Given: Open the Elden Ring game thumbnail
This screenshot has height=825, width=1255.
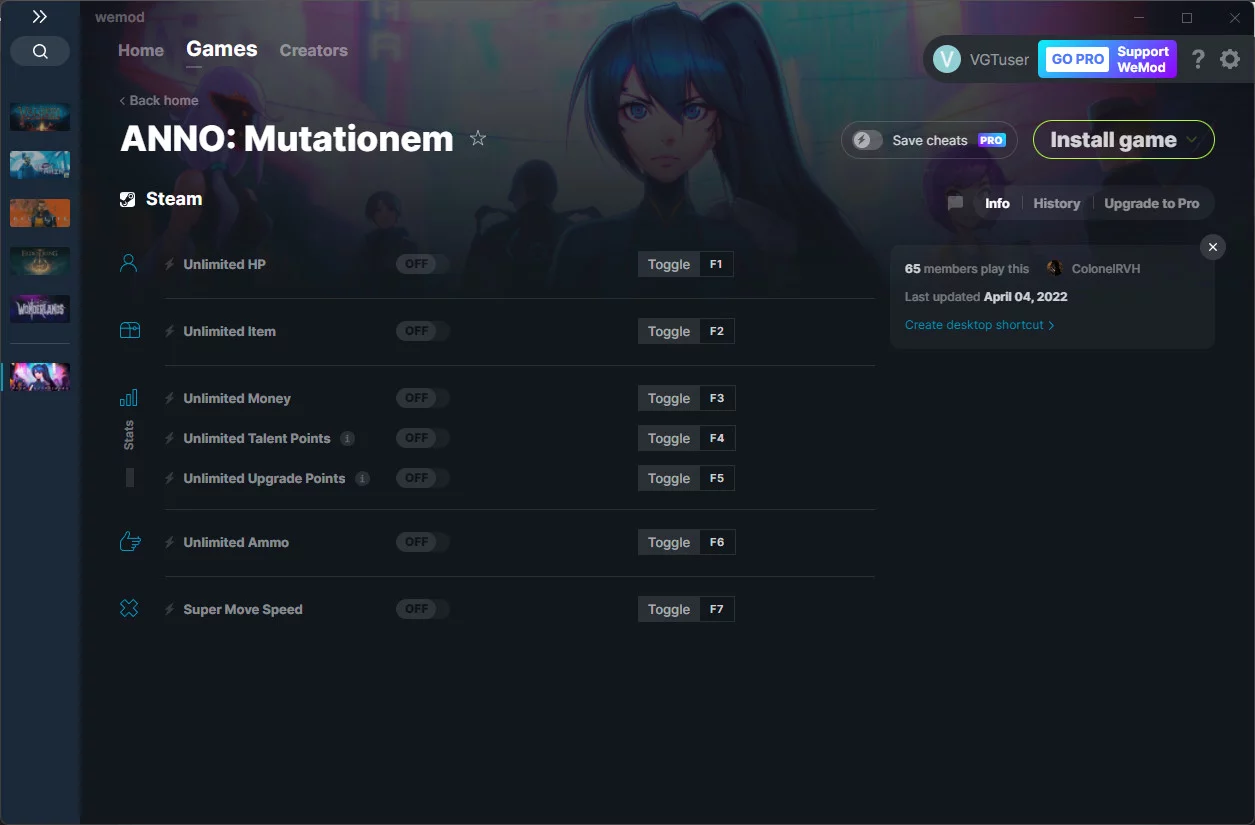Looking at the screenshot, I should (40, 261).
